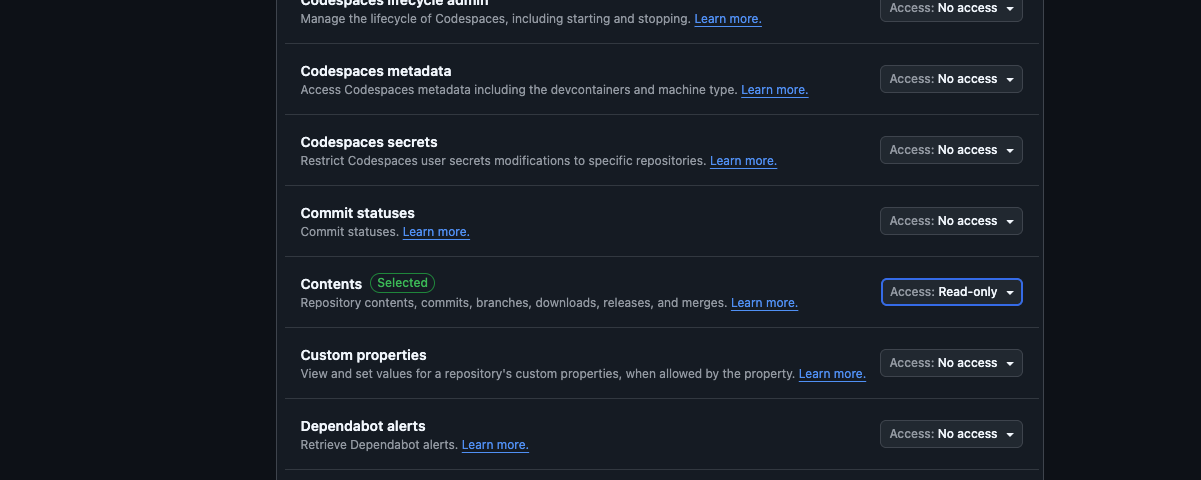This screenshot has height=480, width=1201.
Task: Open Learn more for Codespaces secrets
Action: point(743,161)
